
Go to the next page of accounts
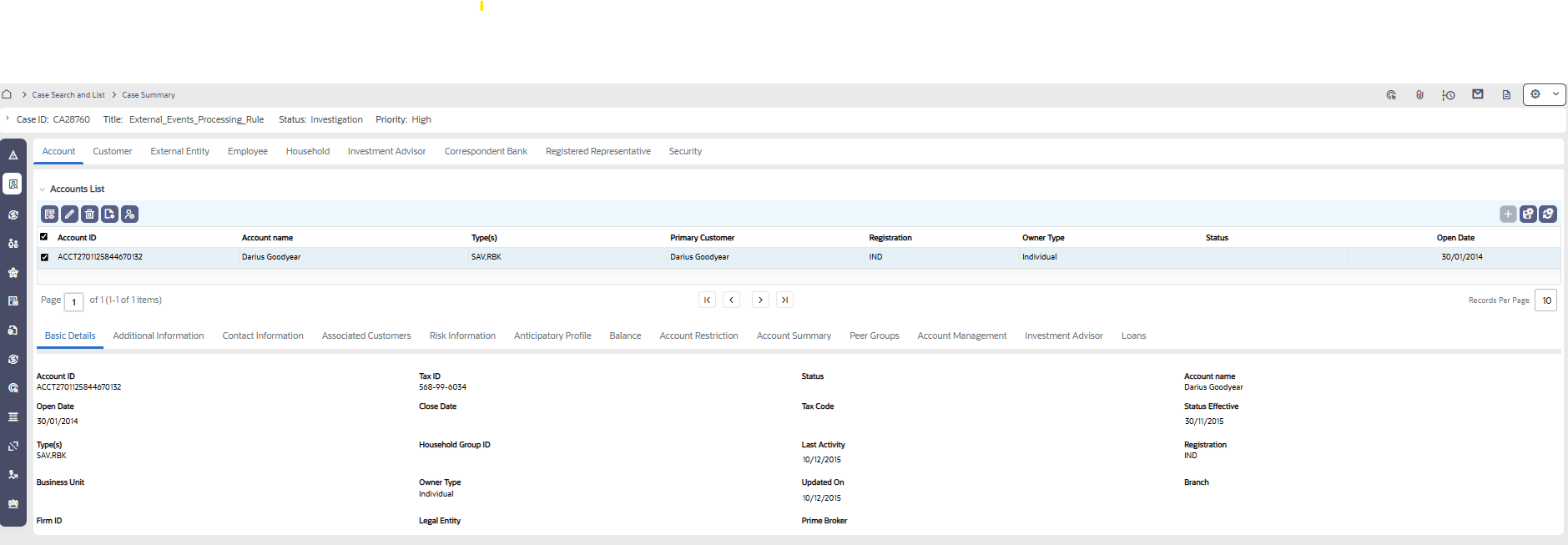click(760, 300)
